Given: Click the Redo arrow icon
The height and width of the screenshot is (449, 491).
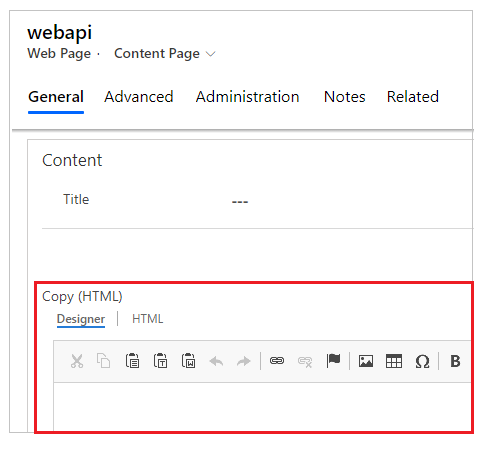Looking at the screenshot, I should click(243, 361).
